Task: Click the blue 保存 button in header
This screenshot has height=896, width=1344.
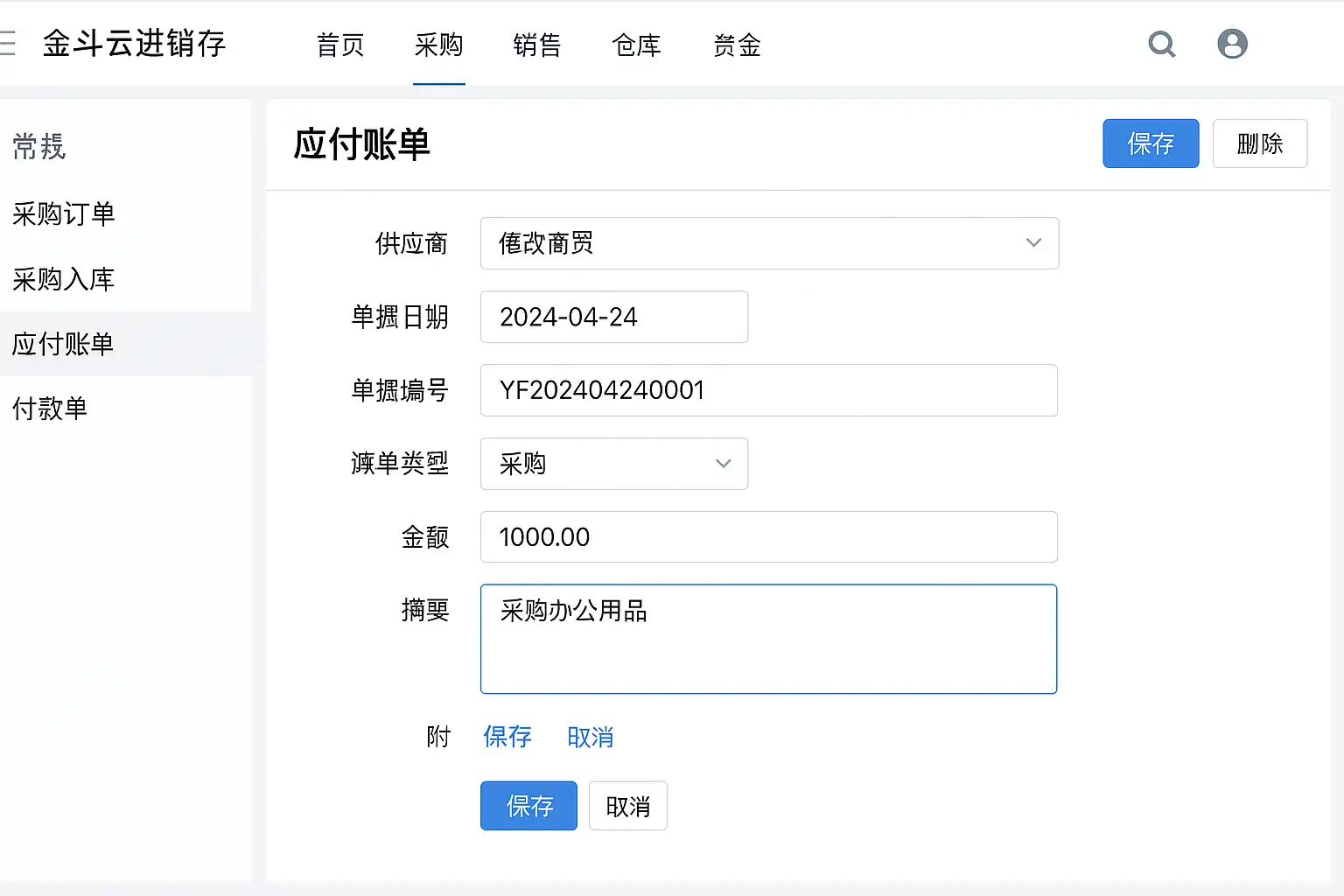Action: click(1150, 143)
